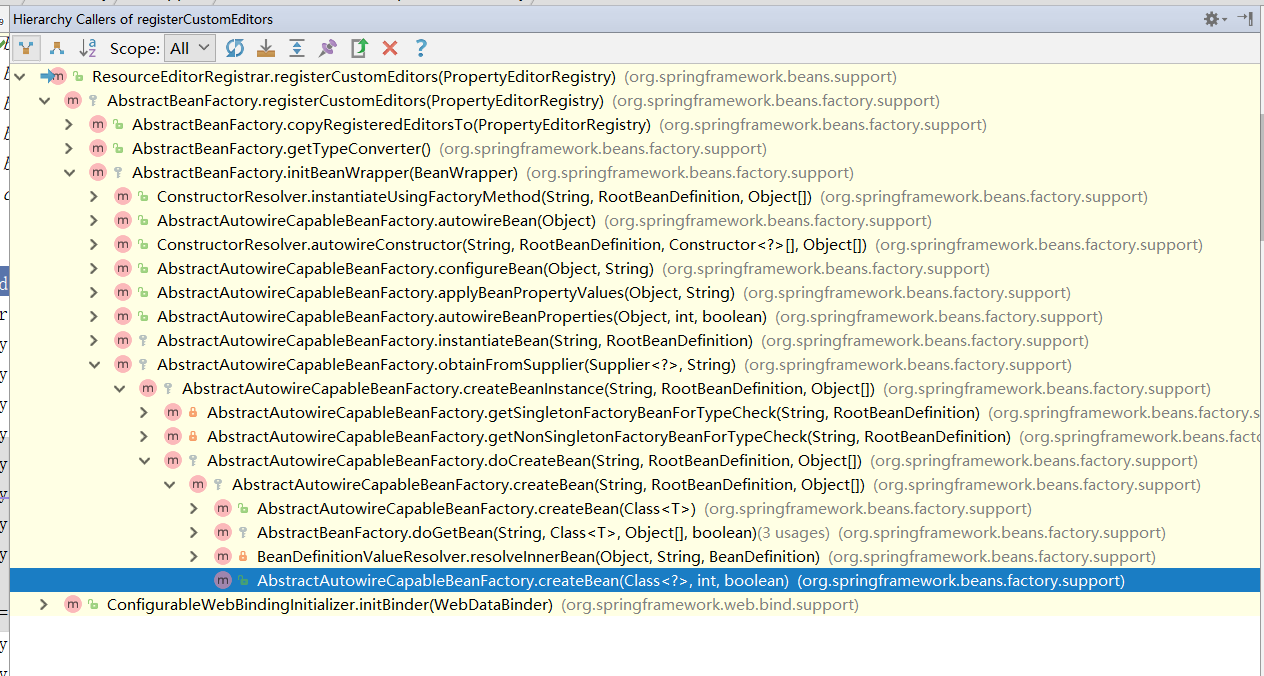Click method icon of doGetBean row
1264x676 pixels.
pos(222,533)
